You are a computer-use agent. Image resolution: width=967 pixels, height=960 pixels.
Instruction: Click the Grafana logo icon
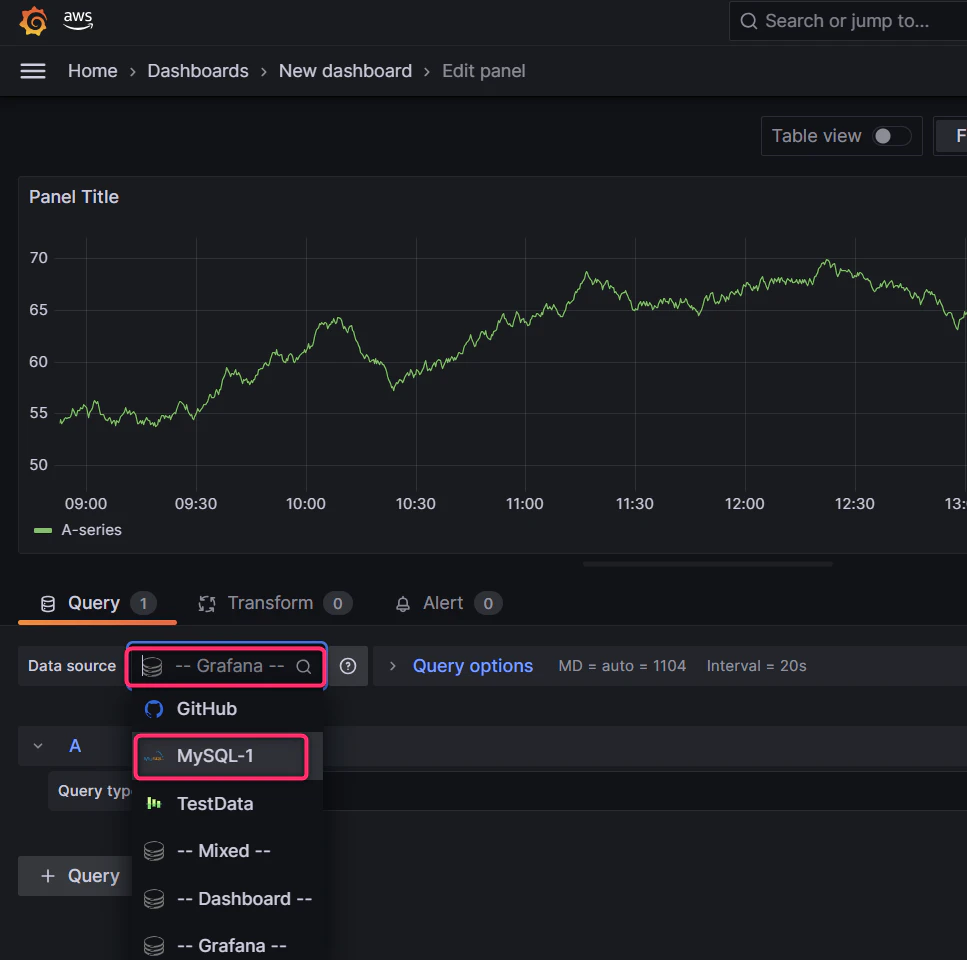(x=33, y=21)
